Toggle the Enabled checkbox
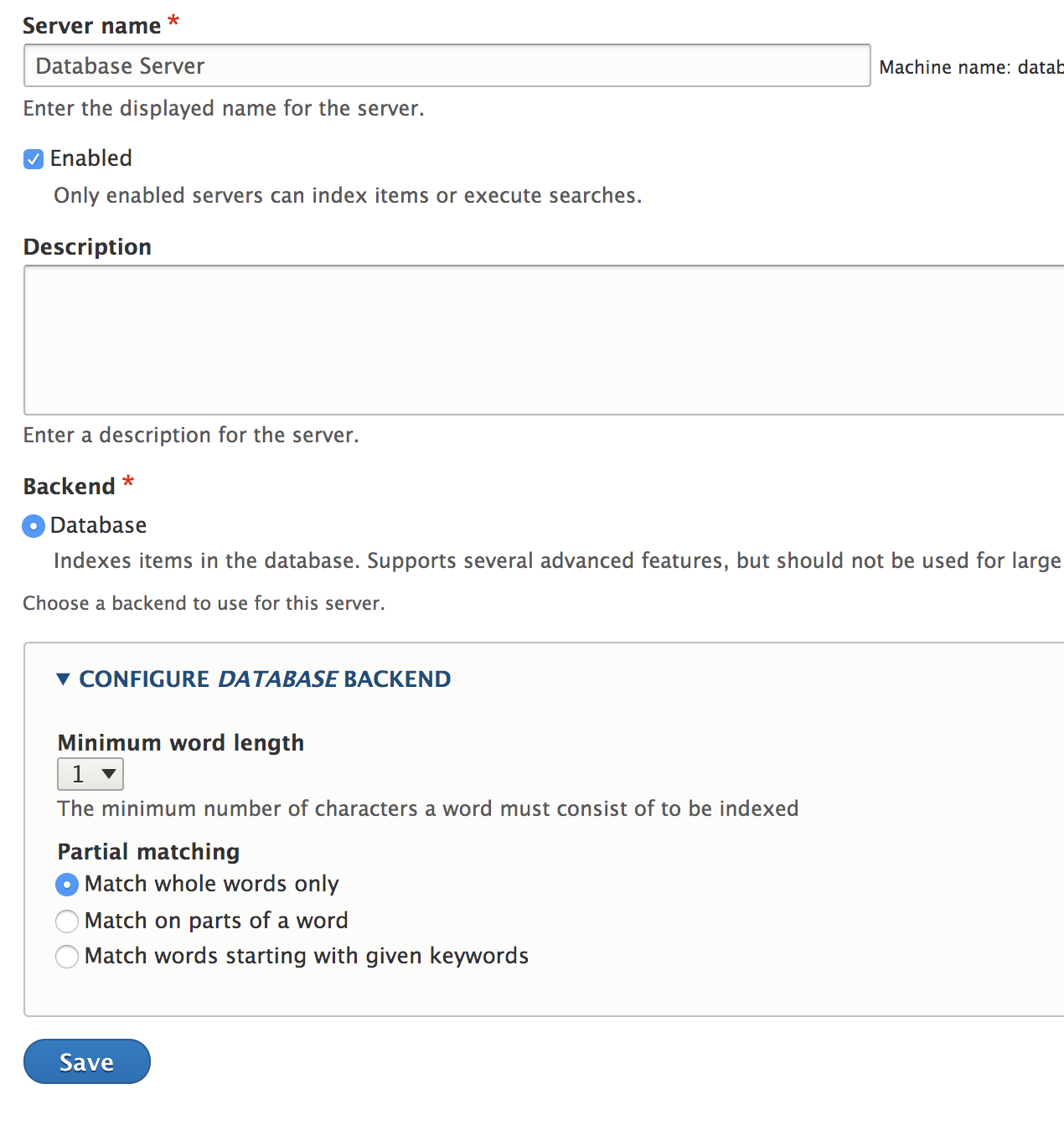 (34, 159)
